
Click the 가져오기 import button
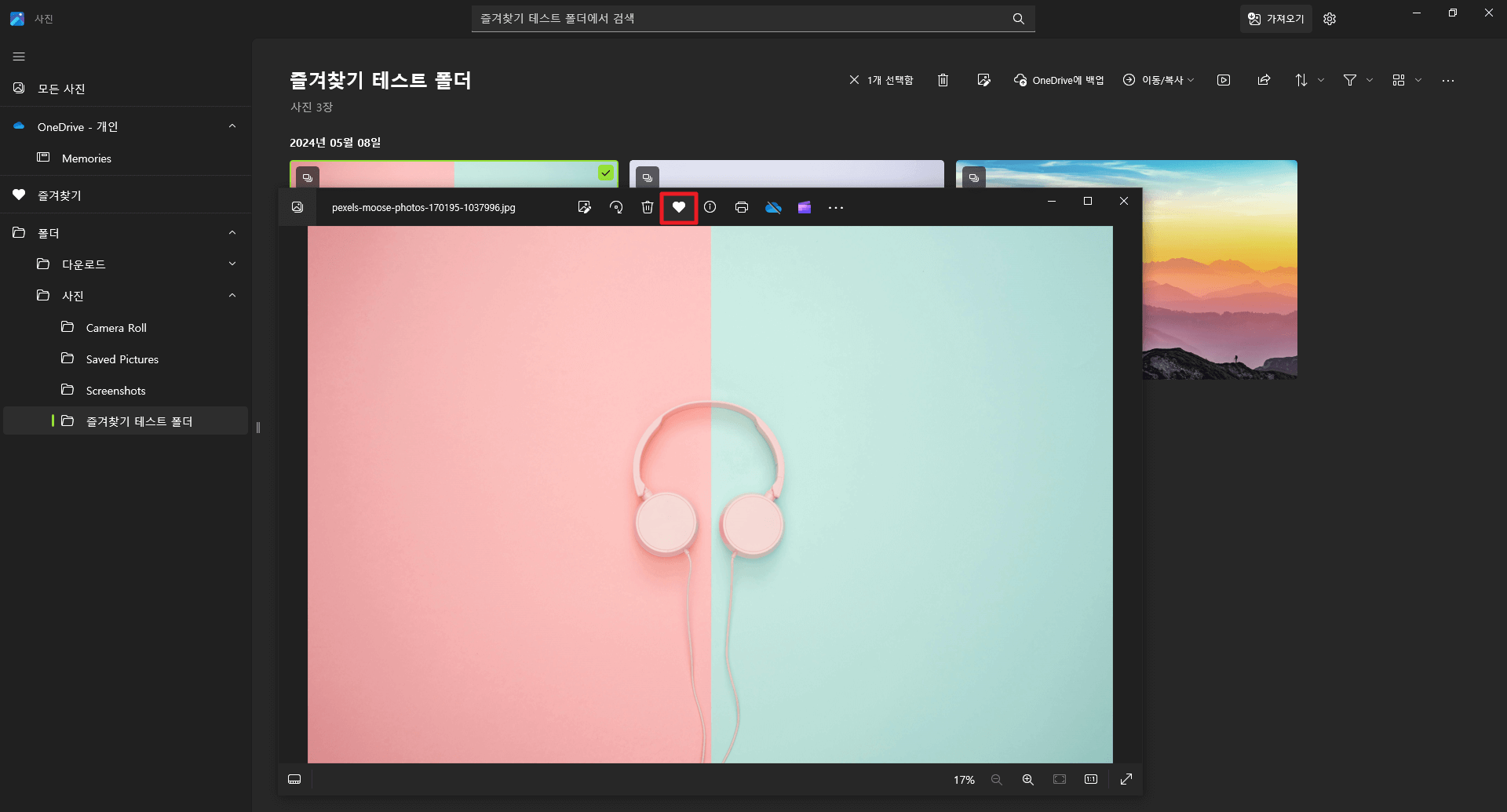[x=1276, y=19]
